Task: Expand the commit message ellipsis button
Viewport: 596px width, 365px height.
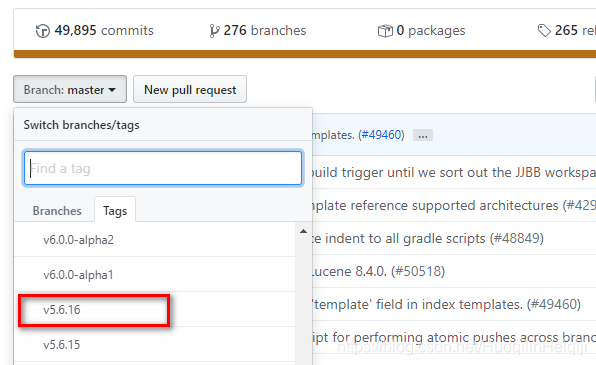Action: [423, 135]
